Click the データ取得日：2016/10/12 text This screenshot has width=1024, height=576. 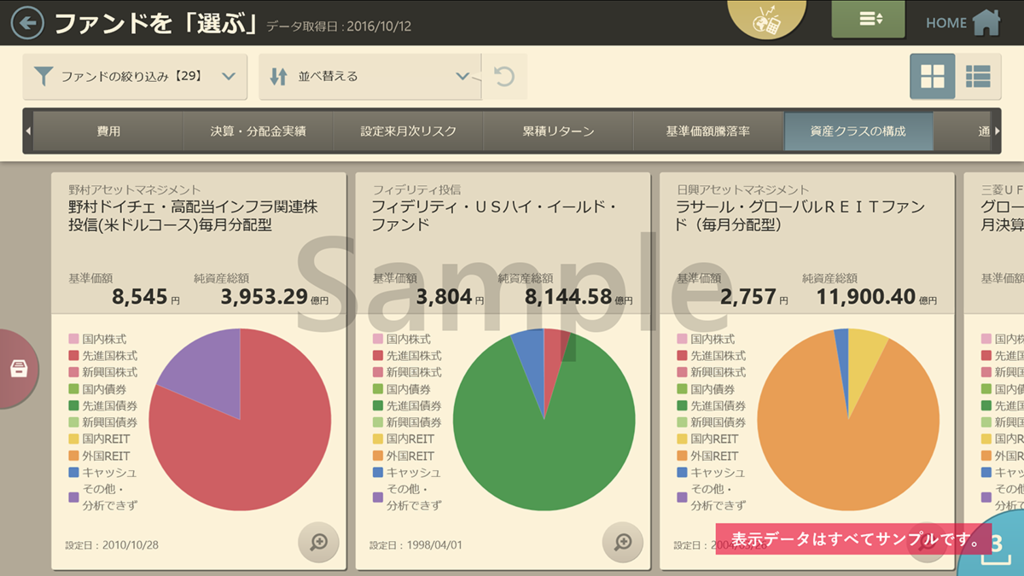coord(339,26)
